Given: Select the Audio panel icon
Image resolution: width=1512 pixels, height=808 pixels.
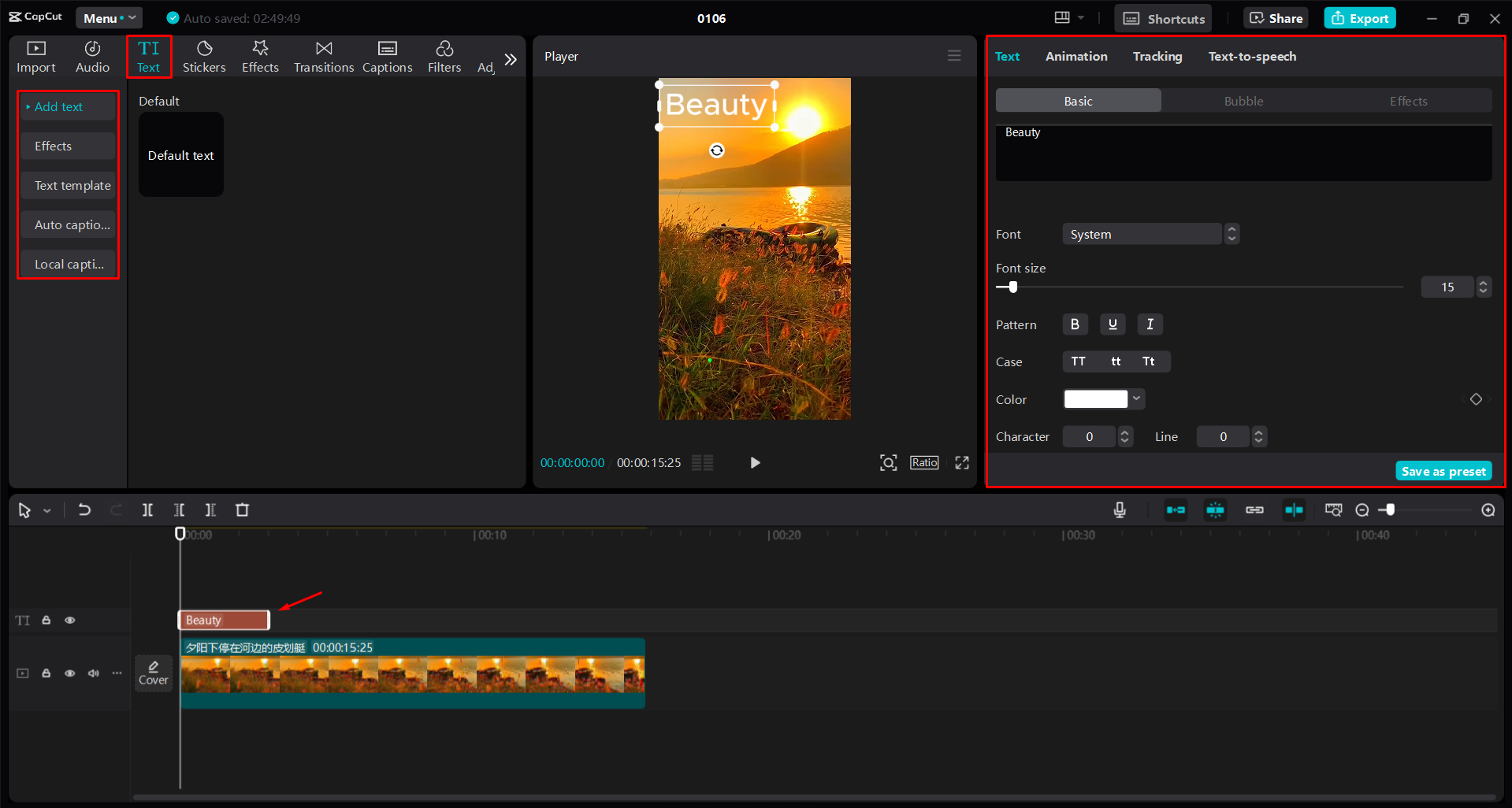Looking at the screenshot, I should coord(91,56).
